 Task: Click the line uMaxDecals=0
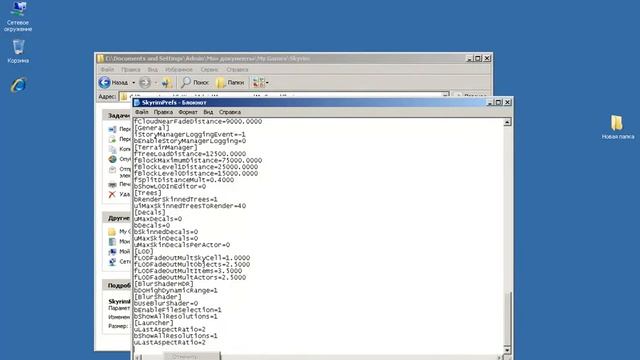click(x=158, y=219)
